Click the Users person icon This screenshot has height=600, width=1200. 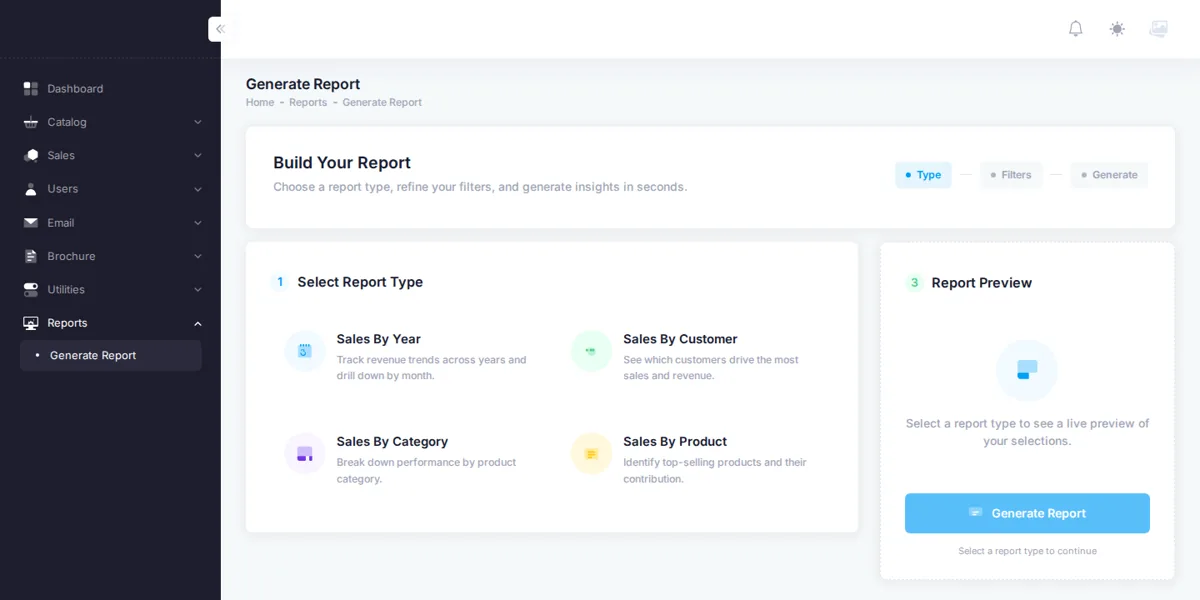tap(31, 189)
